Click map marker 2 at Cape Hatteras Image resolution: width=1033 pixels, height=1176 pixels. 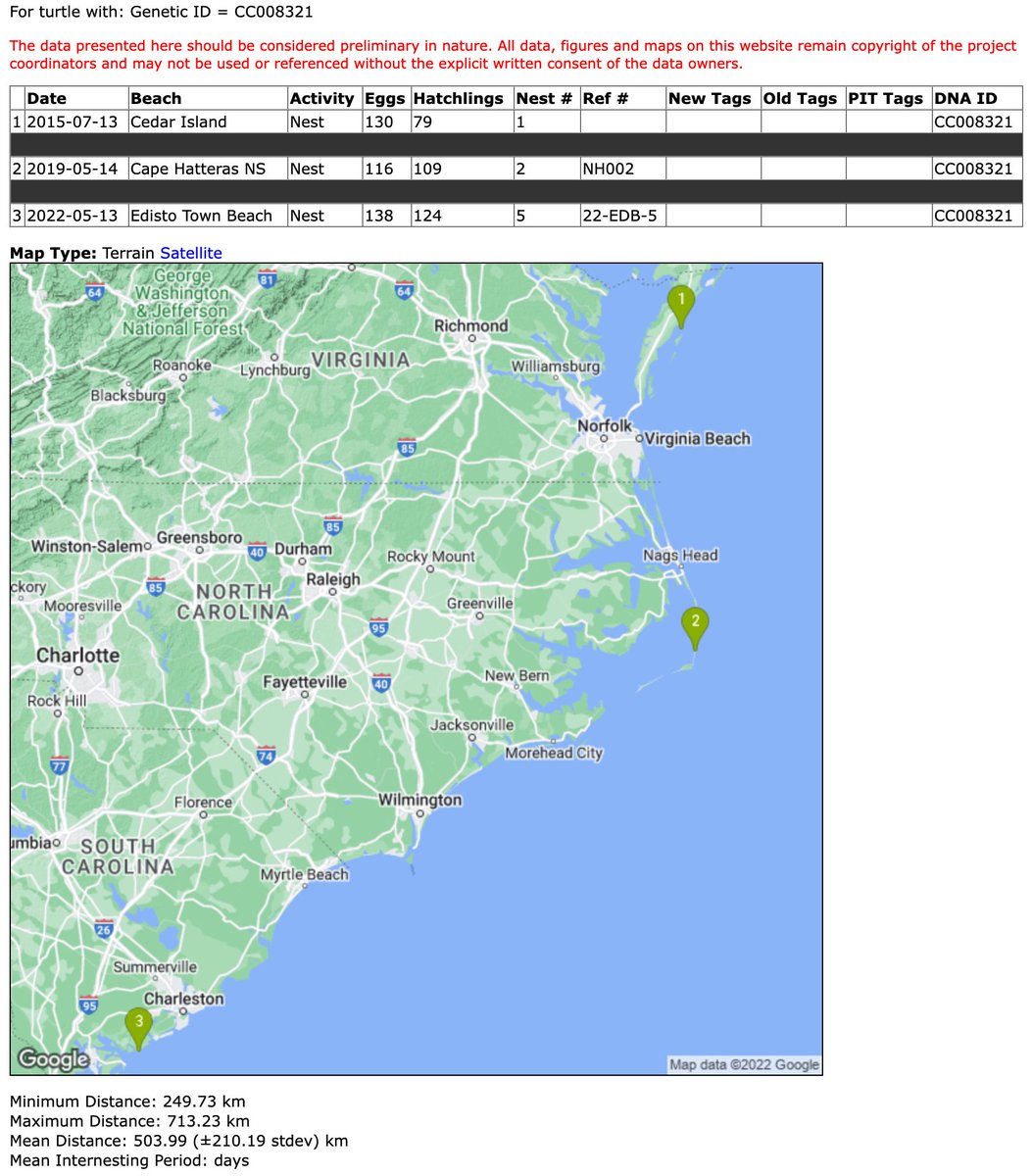click(x=695, y=627)
